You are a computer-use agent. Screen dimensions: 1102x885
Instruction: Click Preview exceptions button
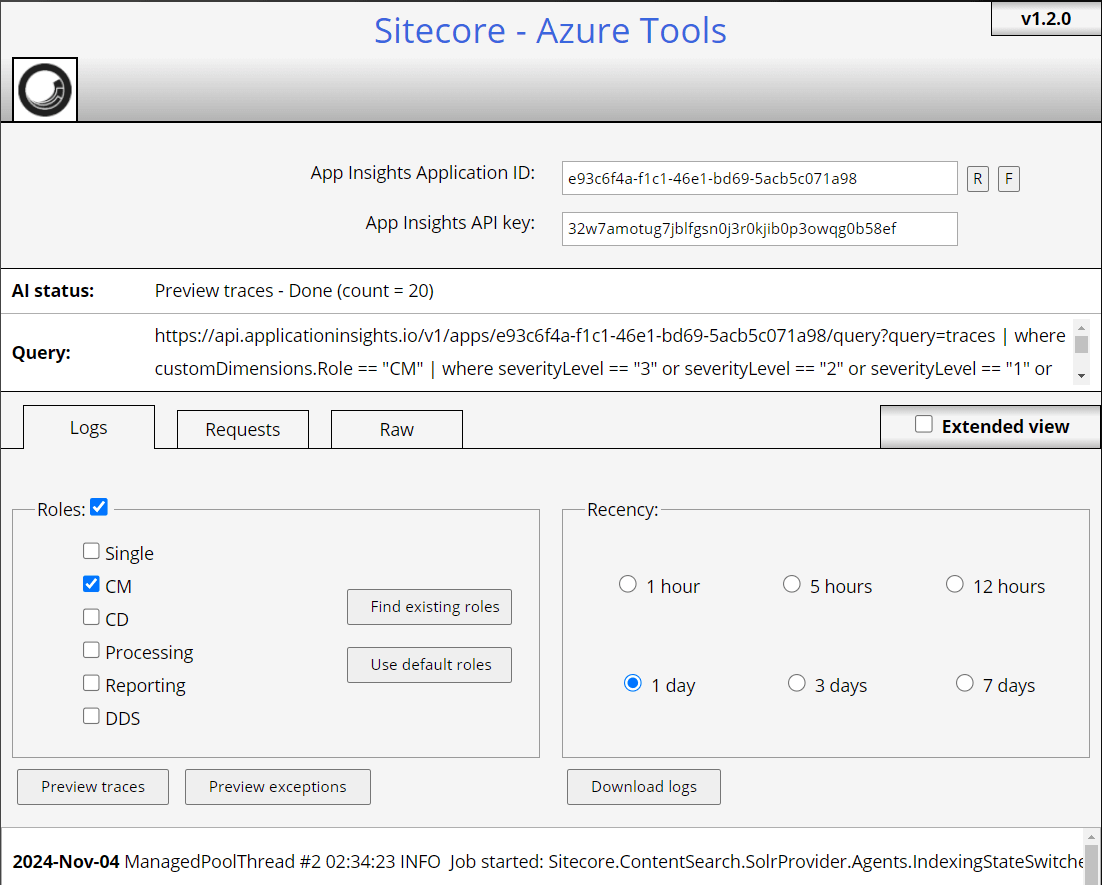click(277, 787)
